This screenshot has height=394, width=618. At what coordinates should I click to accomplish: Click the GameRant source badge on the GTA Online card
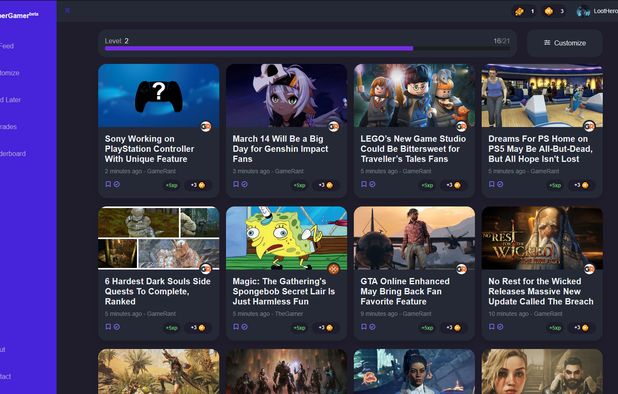[461, 269]
